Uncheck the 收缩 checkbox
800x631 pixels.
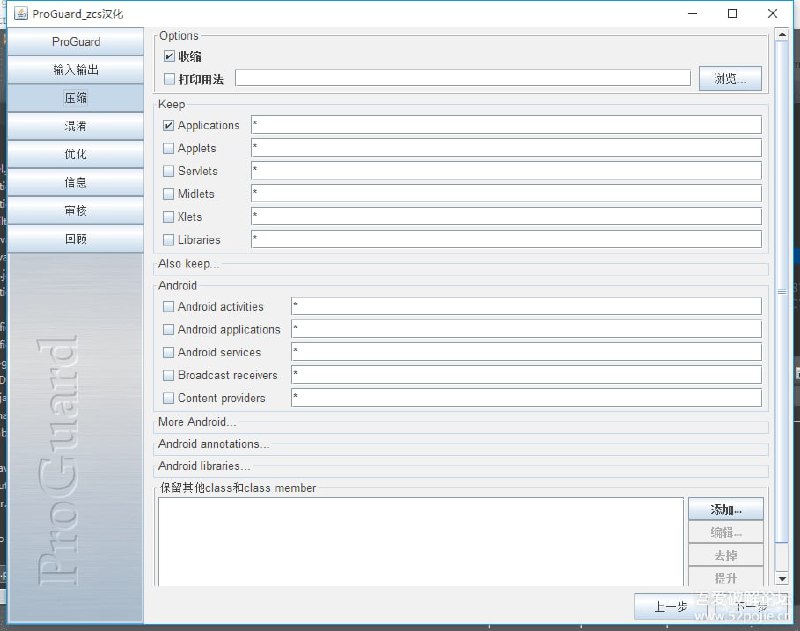point(169,56)
